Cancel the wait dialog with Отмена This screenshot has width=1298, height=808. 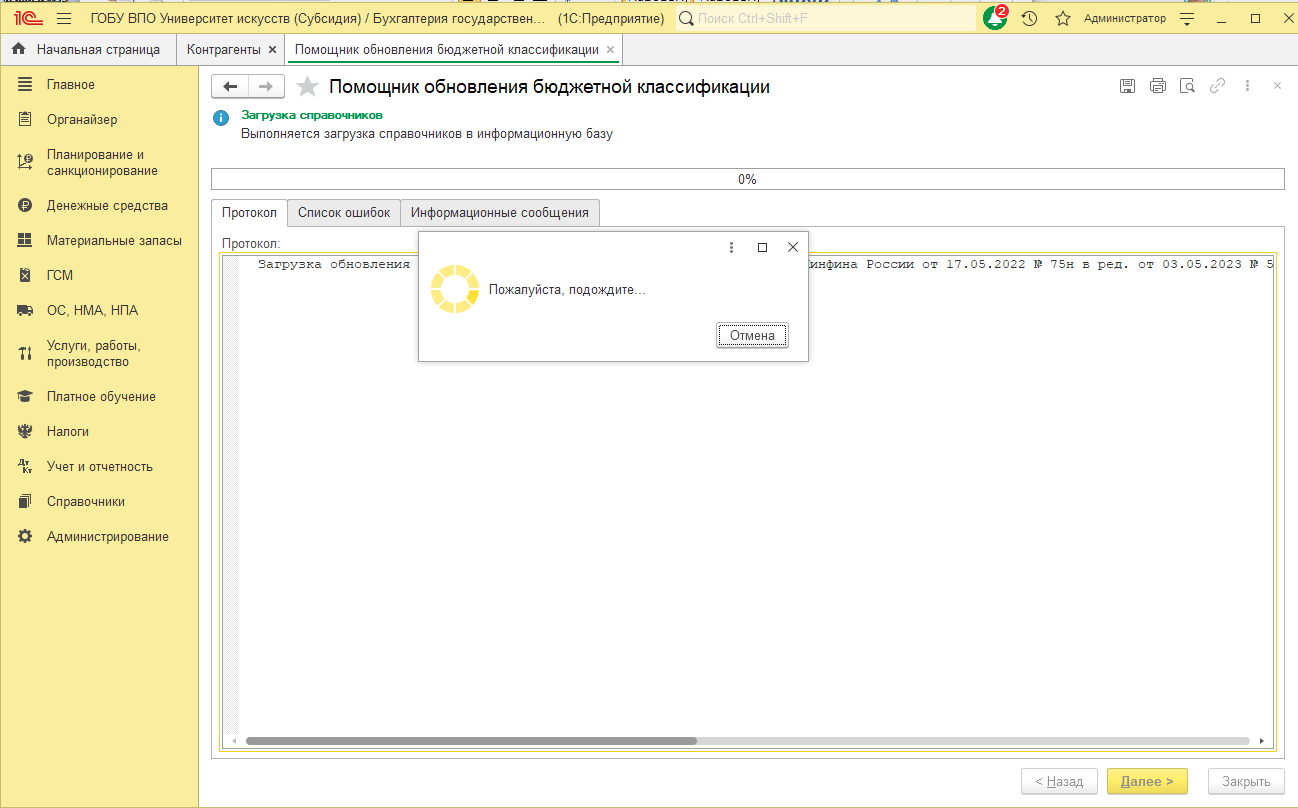752,336
